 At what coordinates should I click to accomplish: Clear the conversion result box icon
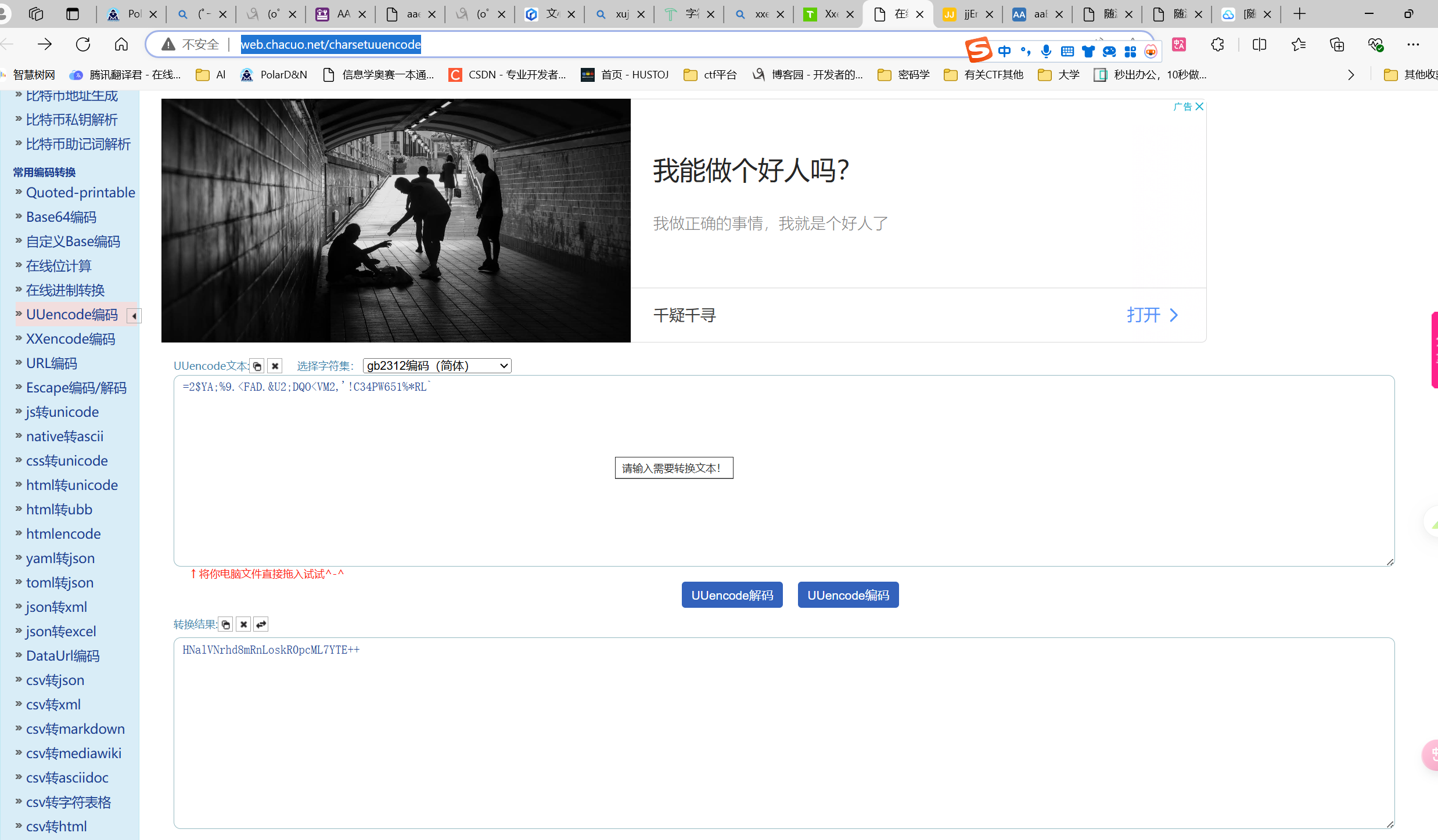[243, 625]
